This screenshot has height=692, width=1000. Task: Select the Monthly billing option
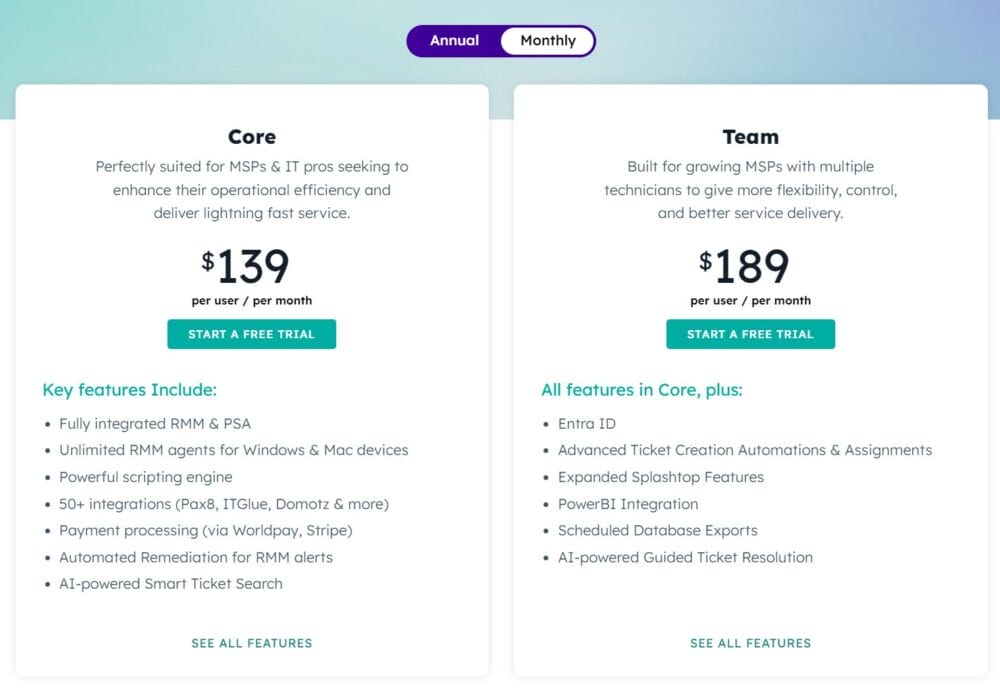pyautogui.click(x=548, y=41)
